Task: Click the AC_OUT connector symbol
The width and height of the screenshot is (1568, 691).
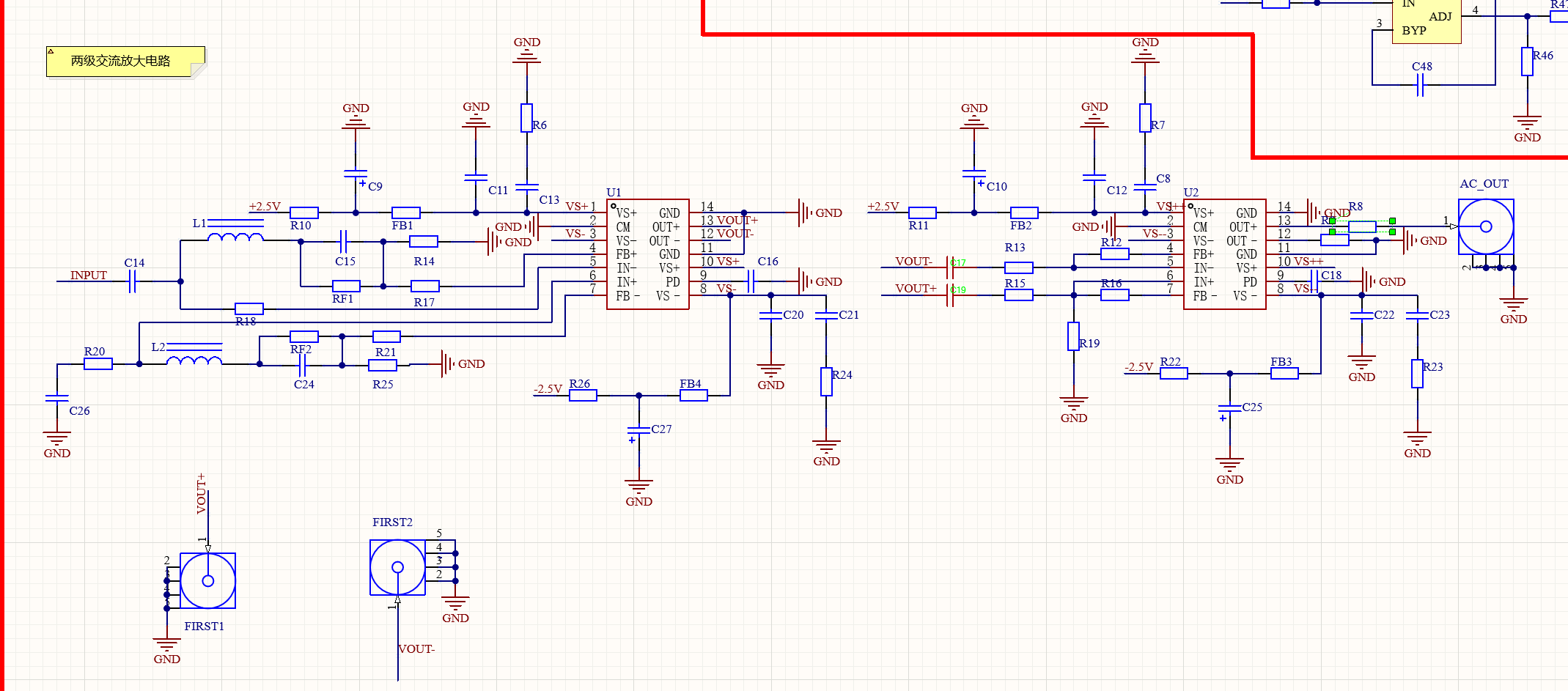Action: click(1486, 226)
